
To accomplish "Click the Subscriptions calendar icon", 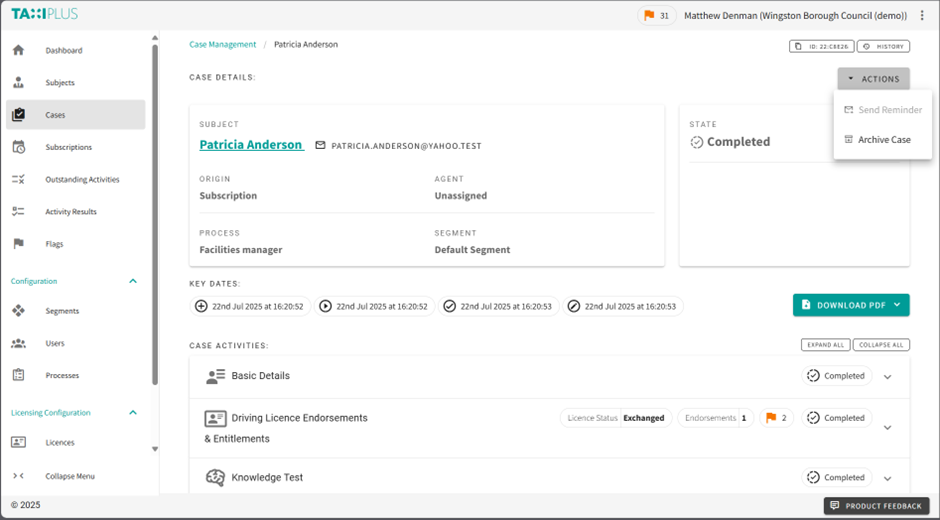I will point(19,147).
